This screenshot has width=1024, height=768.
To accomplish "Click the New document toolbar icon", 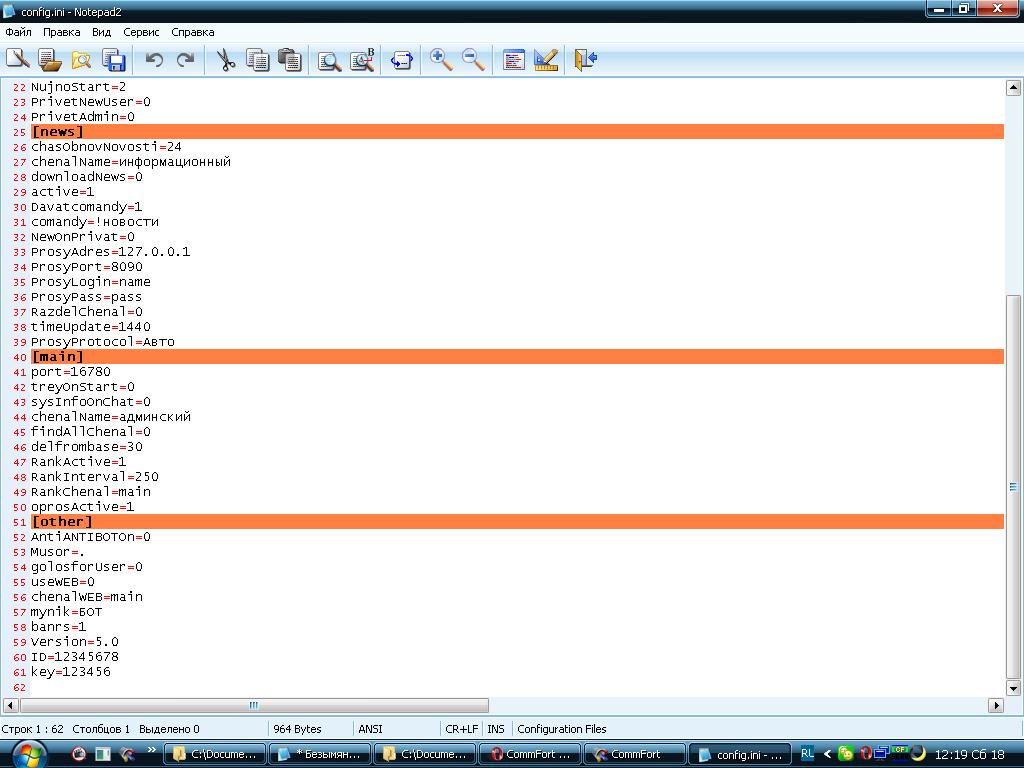I will pos(18,60).
